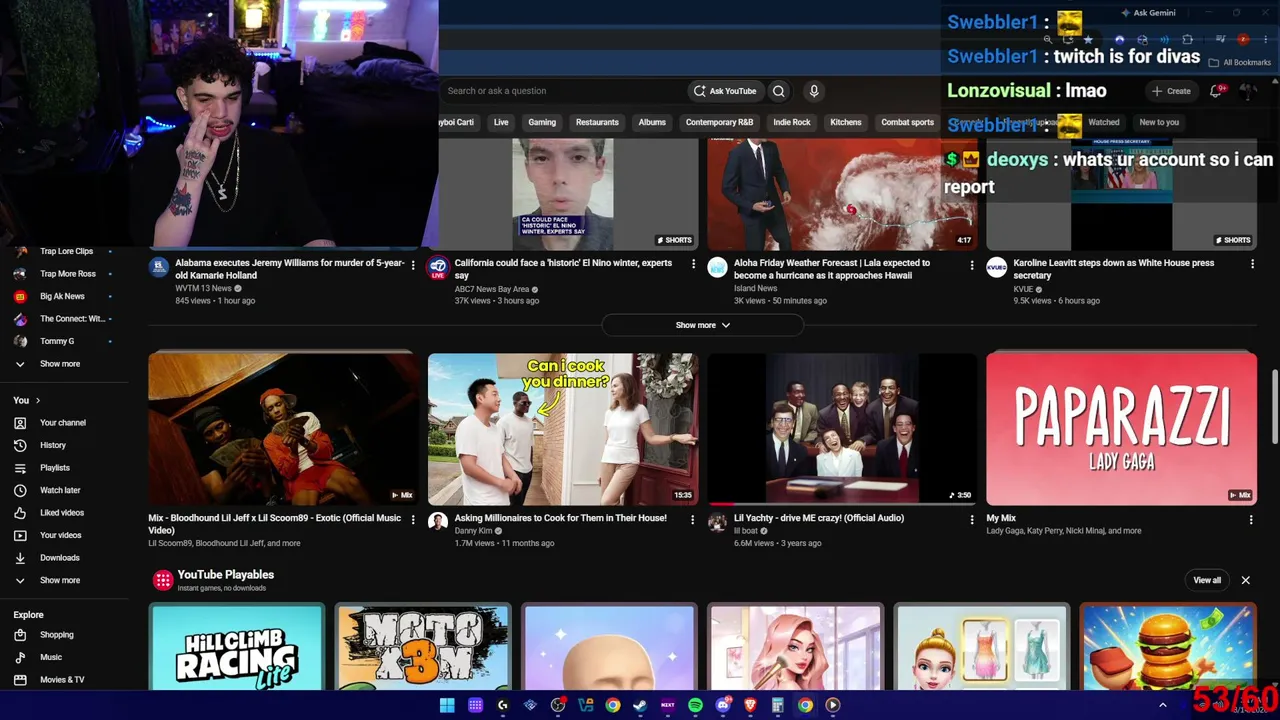The image size is (1280, 720).
Task: Open watch History from sidebar
Action: point(52,445)
